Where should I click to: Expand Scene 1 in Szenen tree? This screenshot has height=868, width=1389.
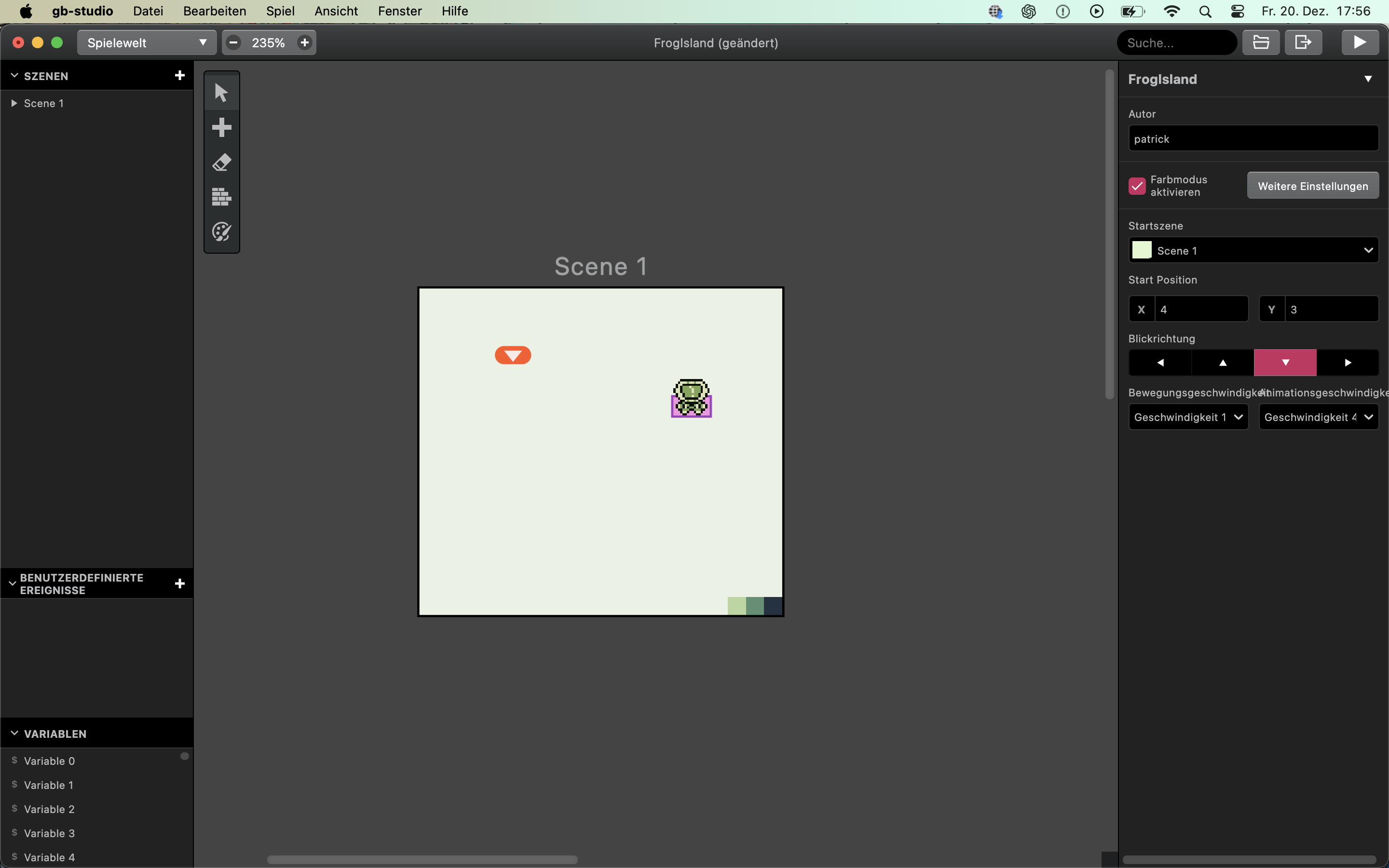[14, 103]
